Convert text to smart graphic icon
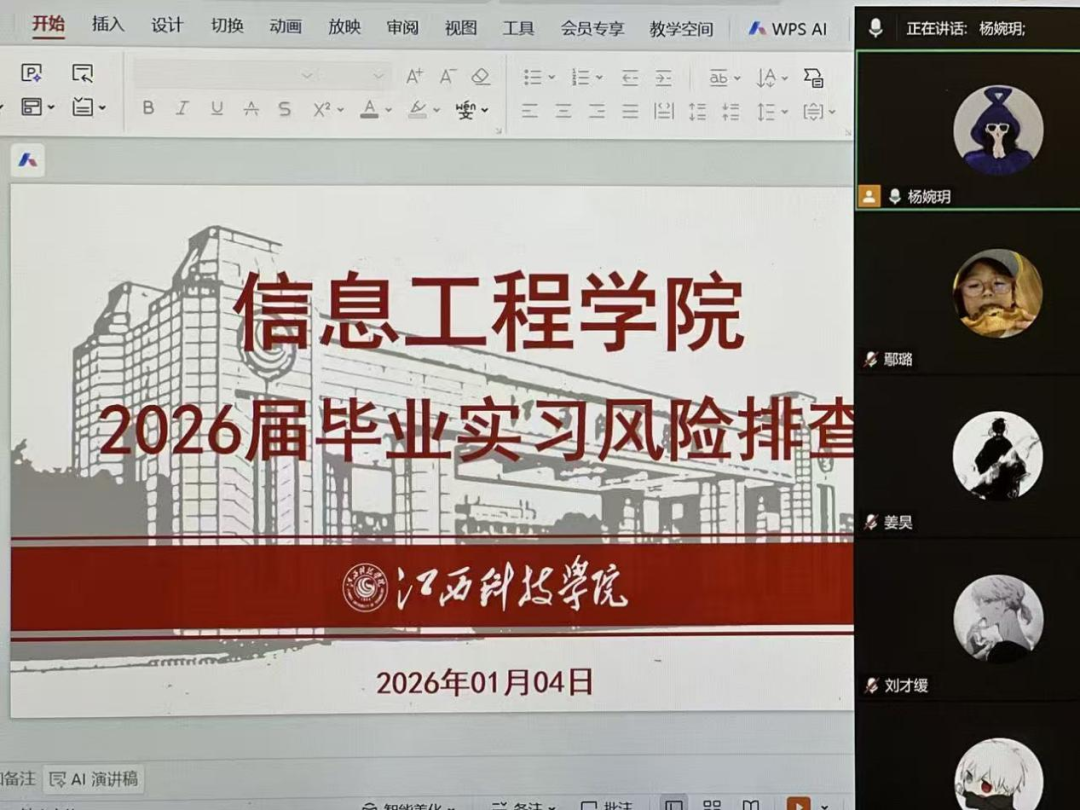Viewport: 1080px width, 810px height. pyautogui.click(x=813, y=78)
